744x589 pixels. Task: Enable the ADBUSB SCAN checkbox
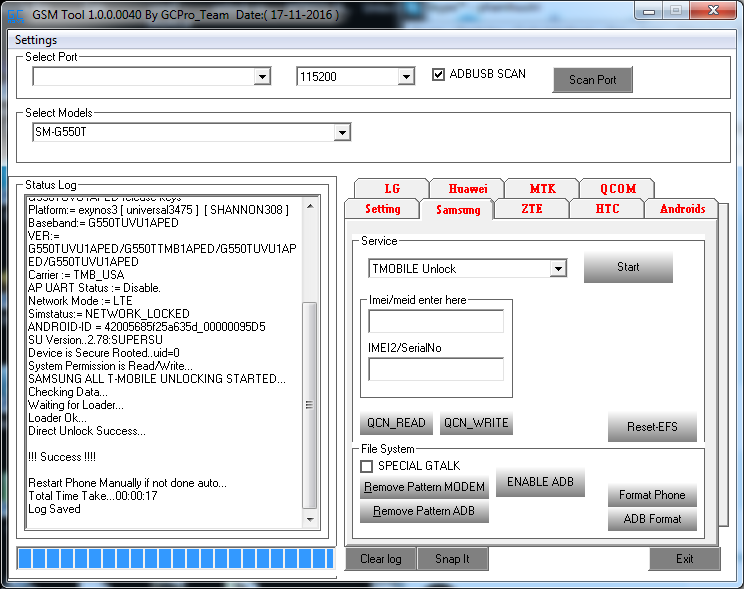point(439,75)
